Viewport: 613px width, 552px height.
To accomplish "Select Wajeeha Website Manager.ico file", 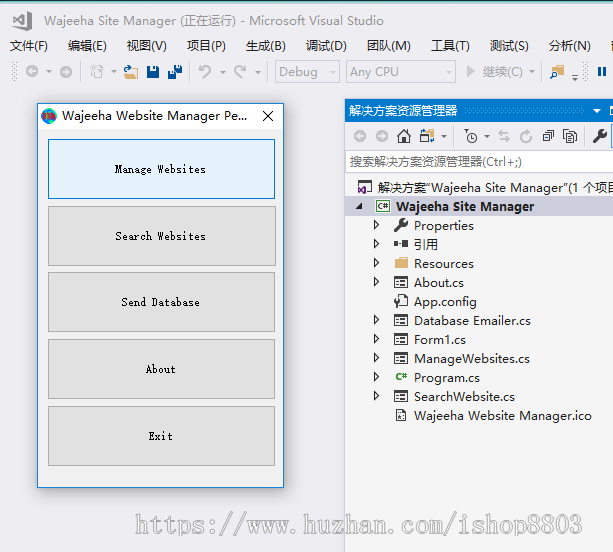I will pos(502,415).
